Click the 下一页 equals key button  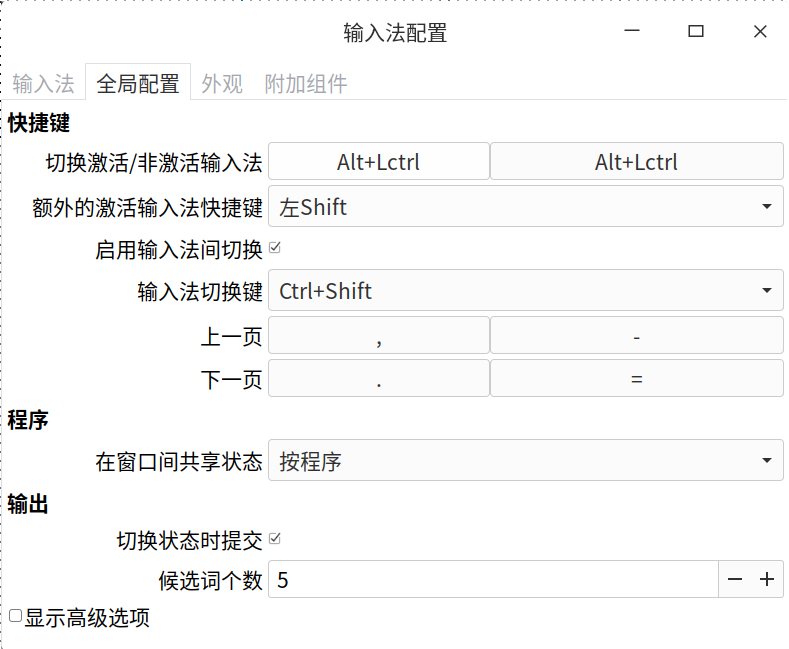pyautogui.click(x=636, y=379)
